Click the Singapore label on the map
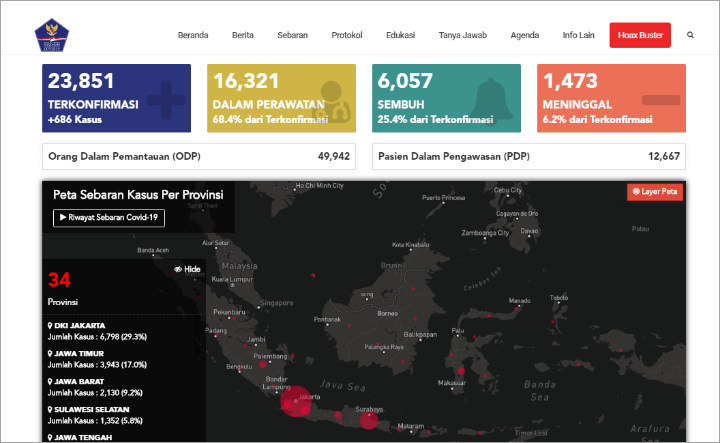720x443 pixels. coord(276,303)
